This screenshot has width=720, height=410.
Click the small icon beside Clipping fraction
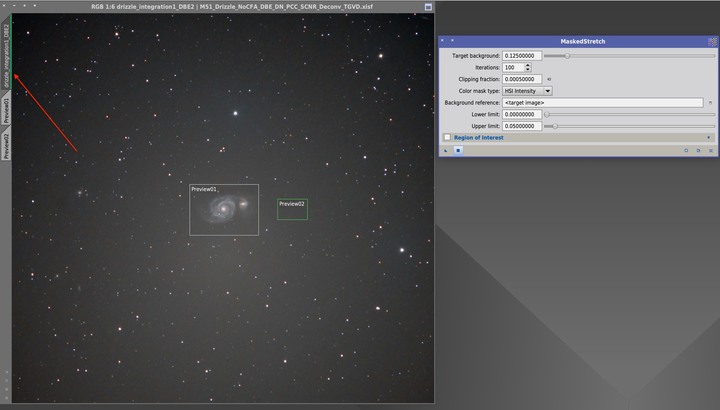coord(549,79)
